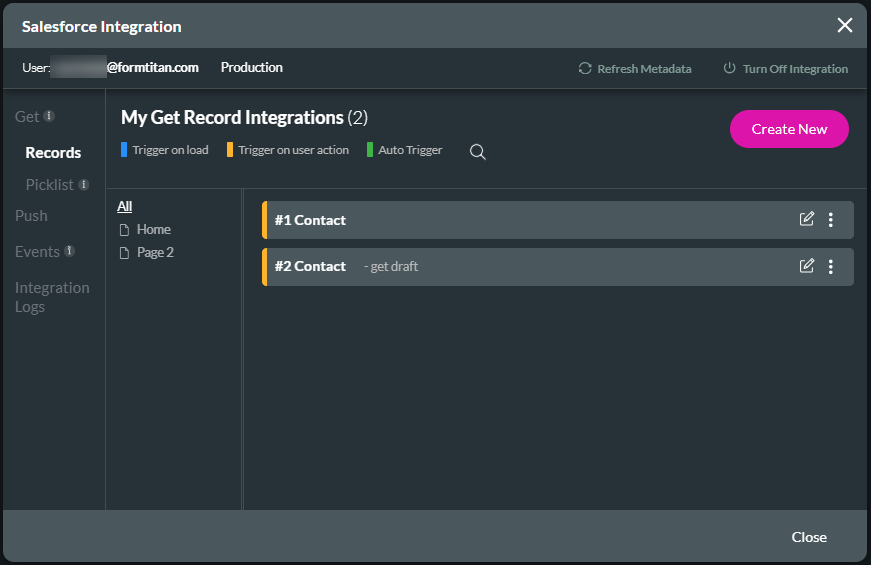Edit the #2 Contact integration
This screenshot has width=871, height=565.
807,266
